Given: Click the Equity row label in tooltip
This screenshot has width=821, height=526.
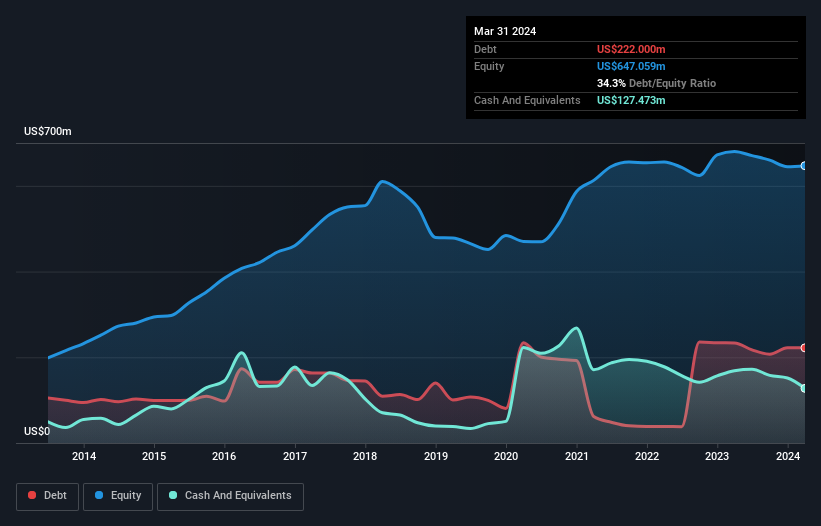Looking at the screenshot, I should [x=489, y=66].
